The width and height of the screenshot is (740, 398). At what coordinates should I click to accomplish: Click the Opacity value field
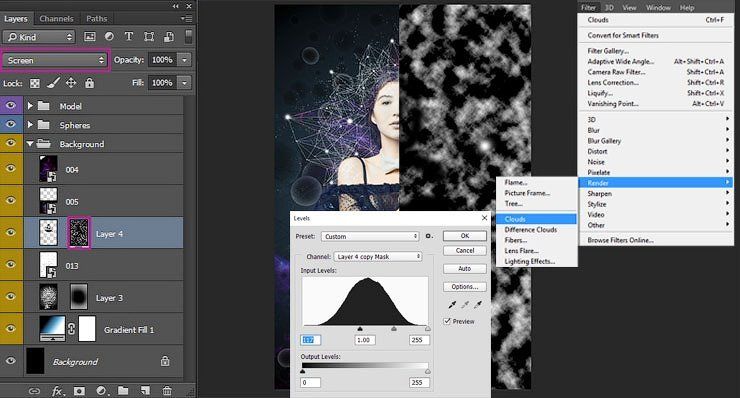(x=162, y=60)
